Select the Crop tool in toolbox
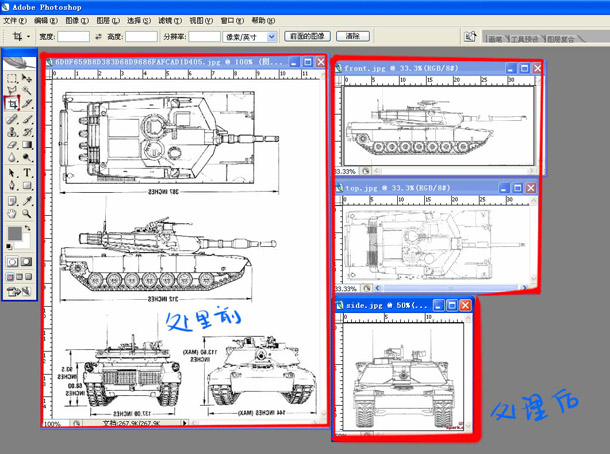610x454 pixels. tap(12, 103)
